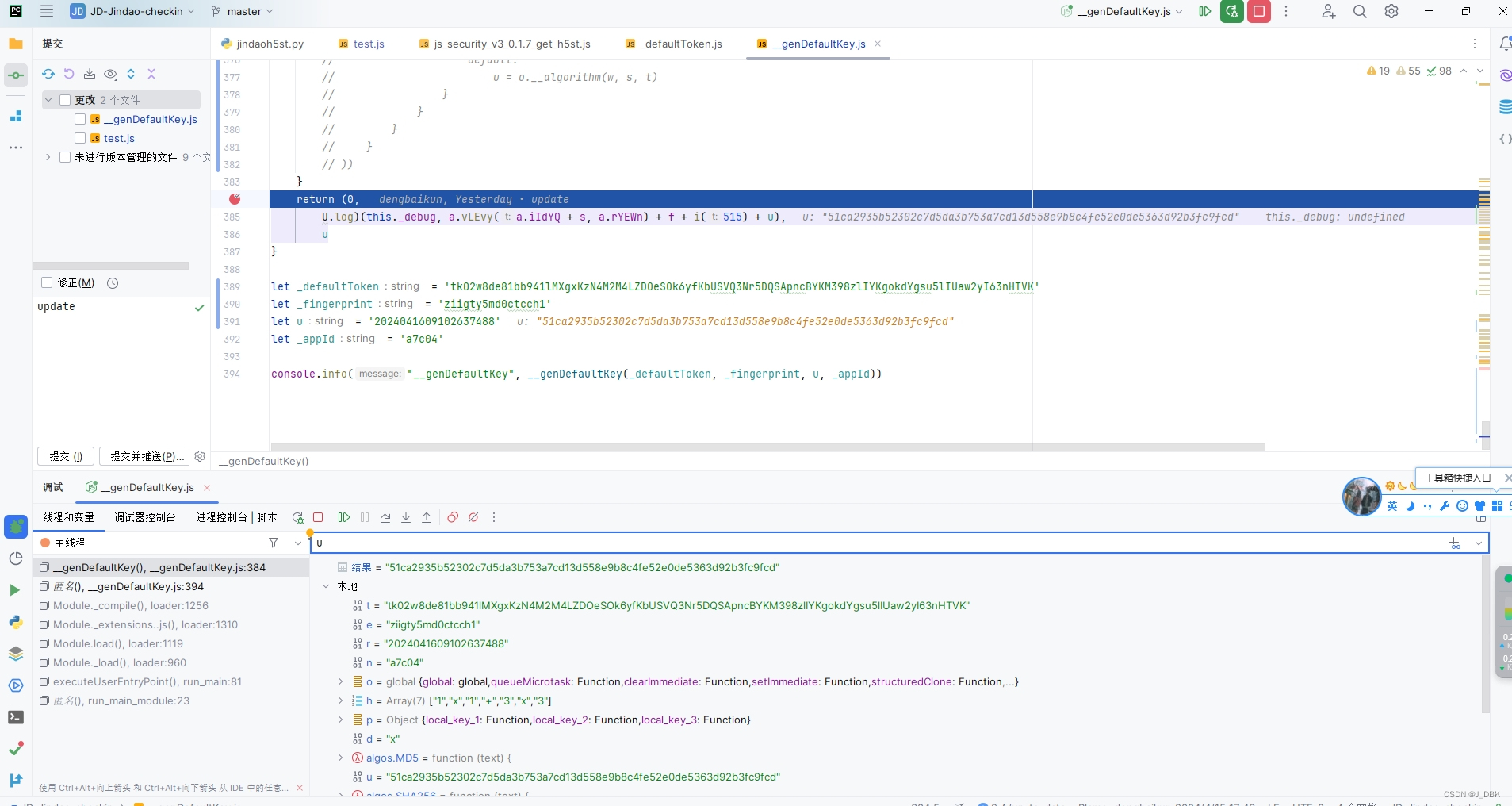Tick the 更改 2 个文件 checkbox
This screenshot has width=1512, height=806.
pyautogui.click(x=65, y=100)
